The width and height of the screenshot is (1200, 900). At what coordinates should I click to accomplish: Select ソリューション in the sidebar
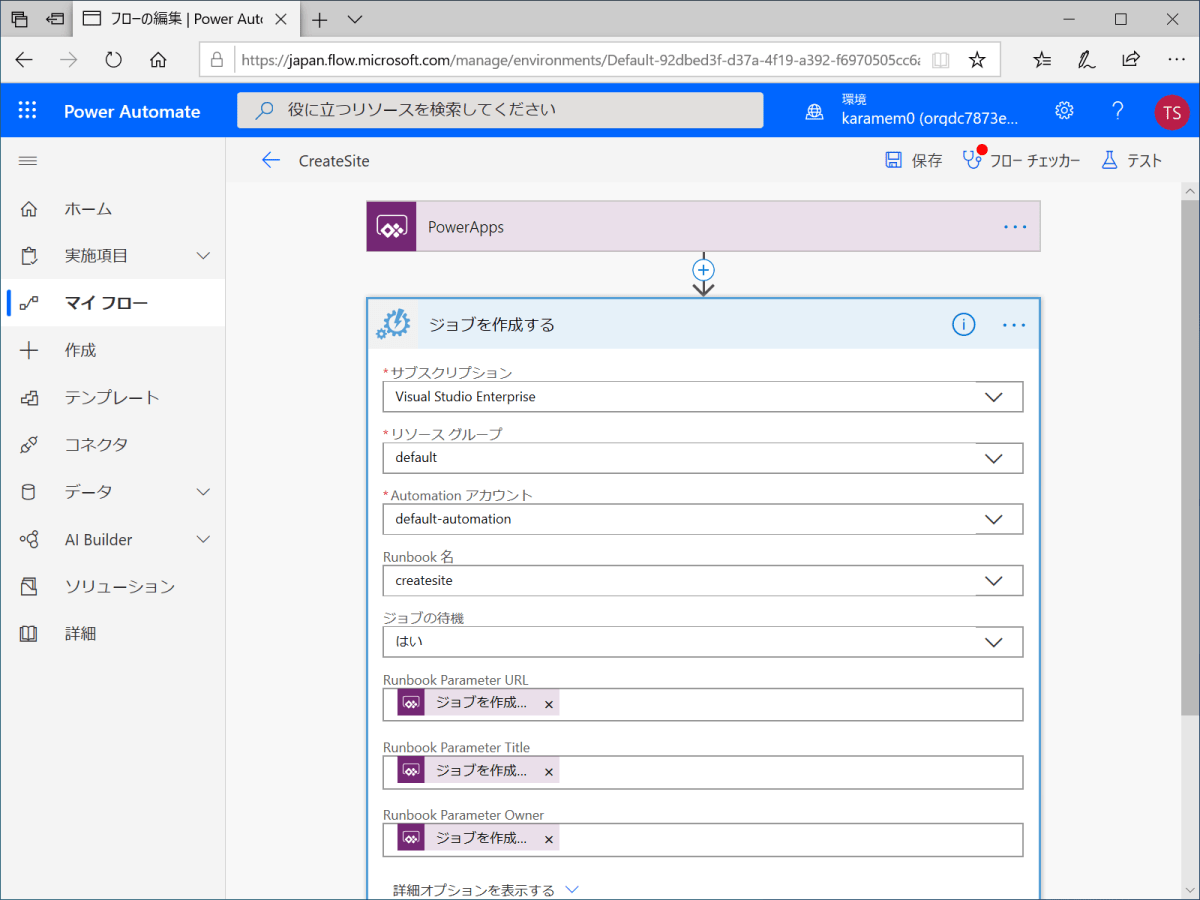[x=120, y=587]
